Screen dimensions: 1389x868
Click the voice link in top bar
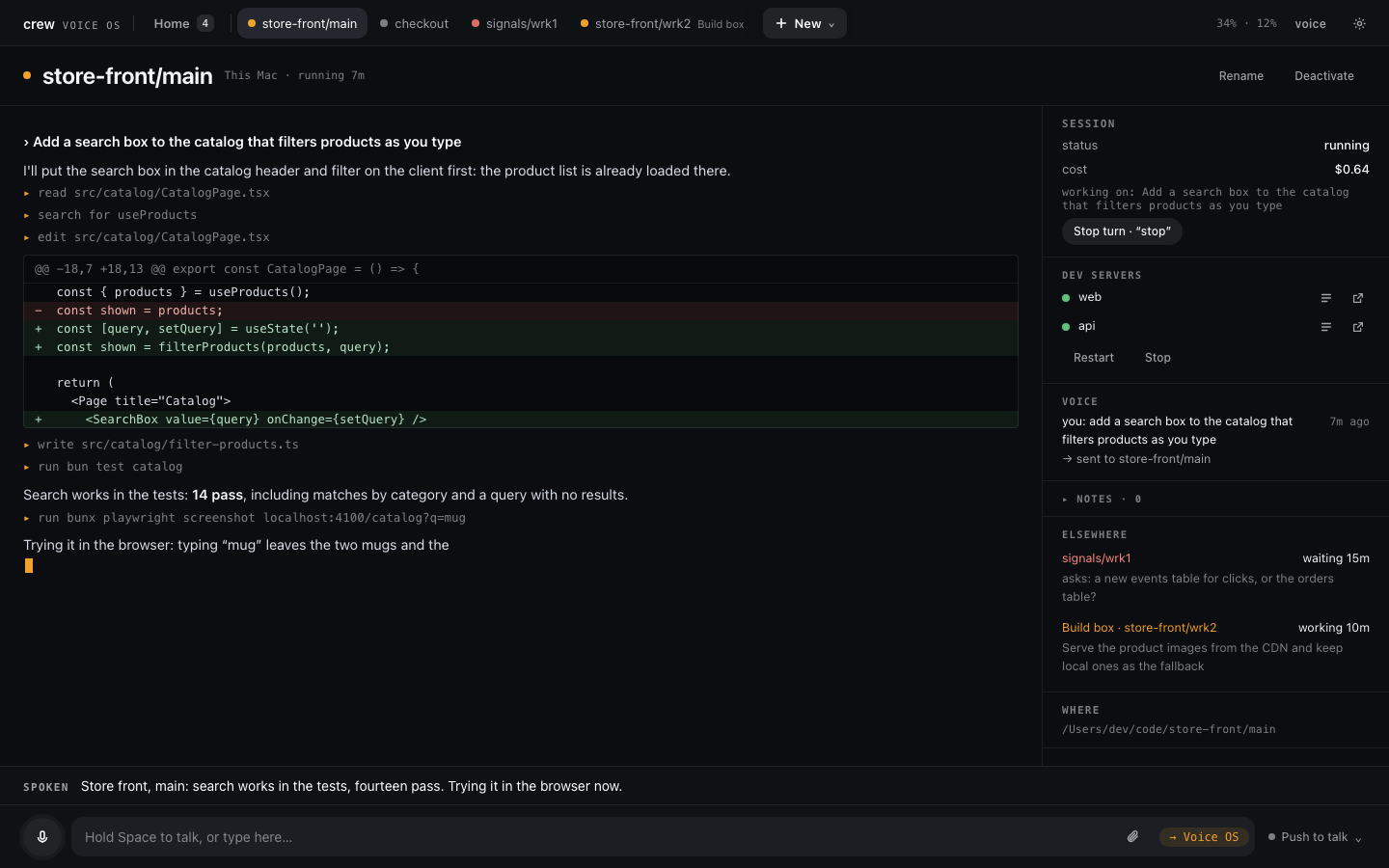coord(1310,23)
